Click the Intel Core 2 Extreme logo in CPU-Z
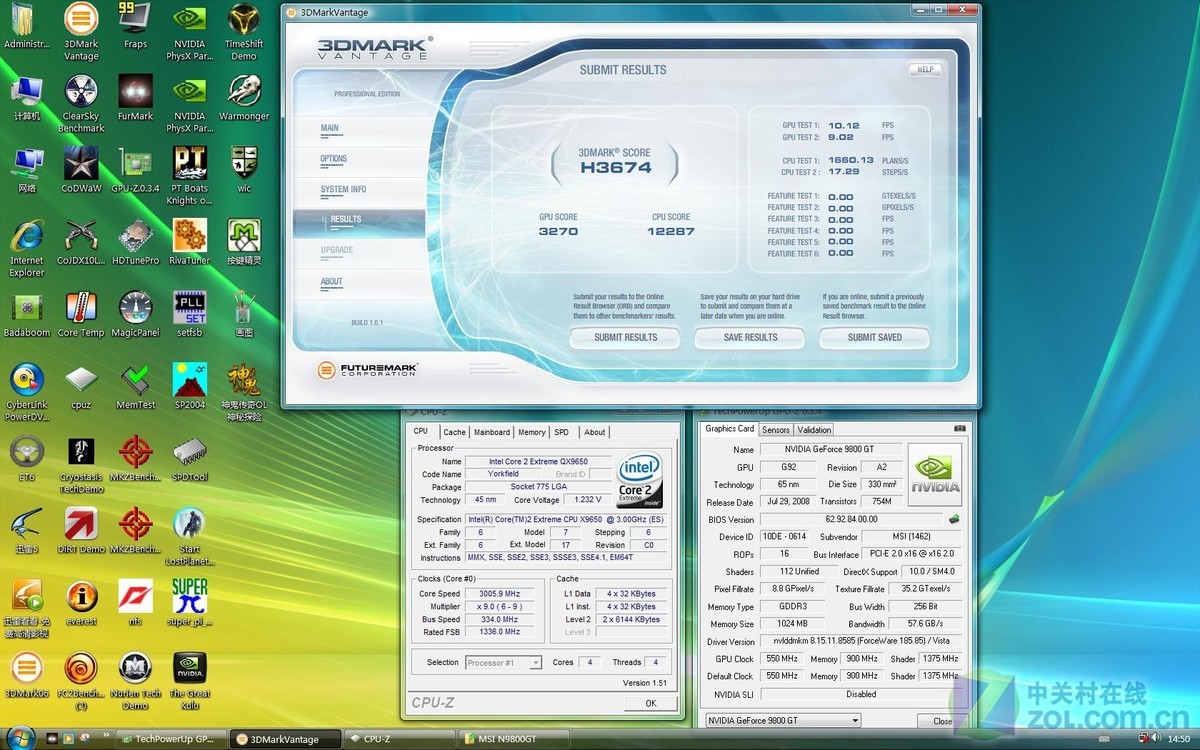Image resolution: width=1200 pixels, height=750 pixels. pos(640,481)
